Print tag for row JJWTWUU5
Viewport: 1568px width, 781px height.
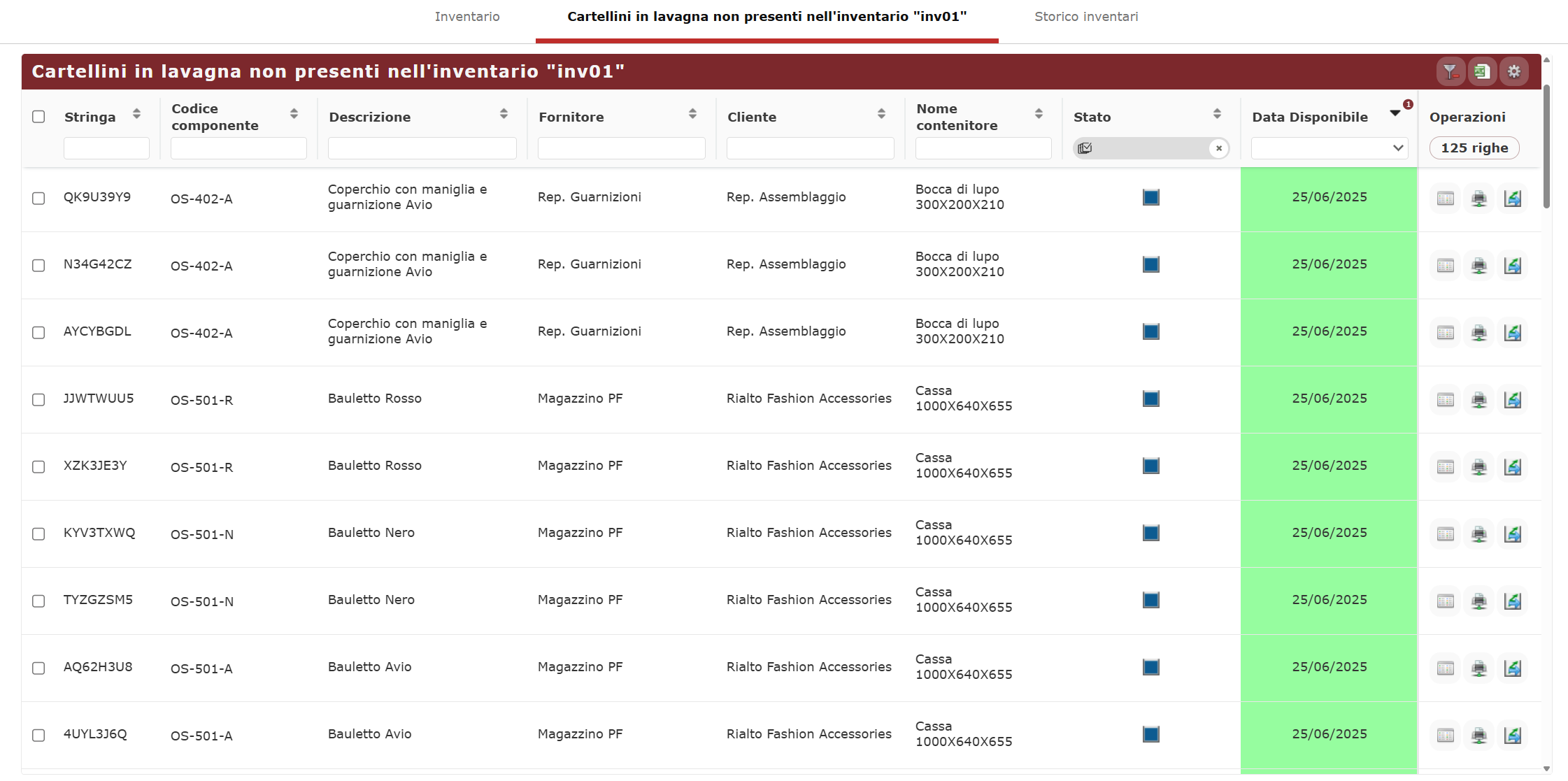1479,400
